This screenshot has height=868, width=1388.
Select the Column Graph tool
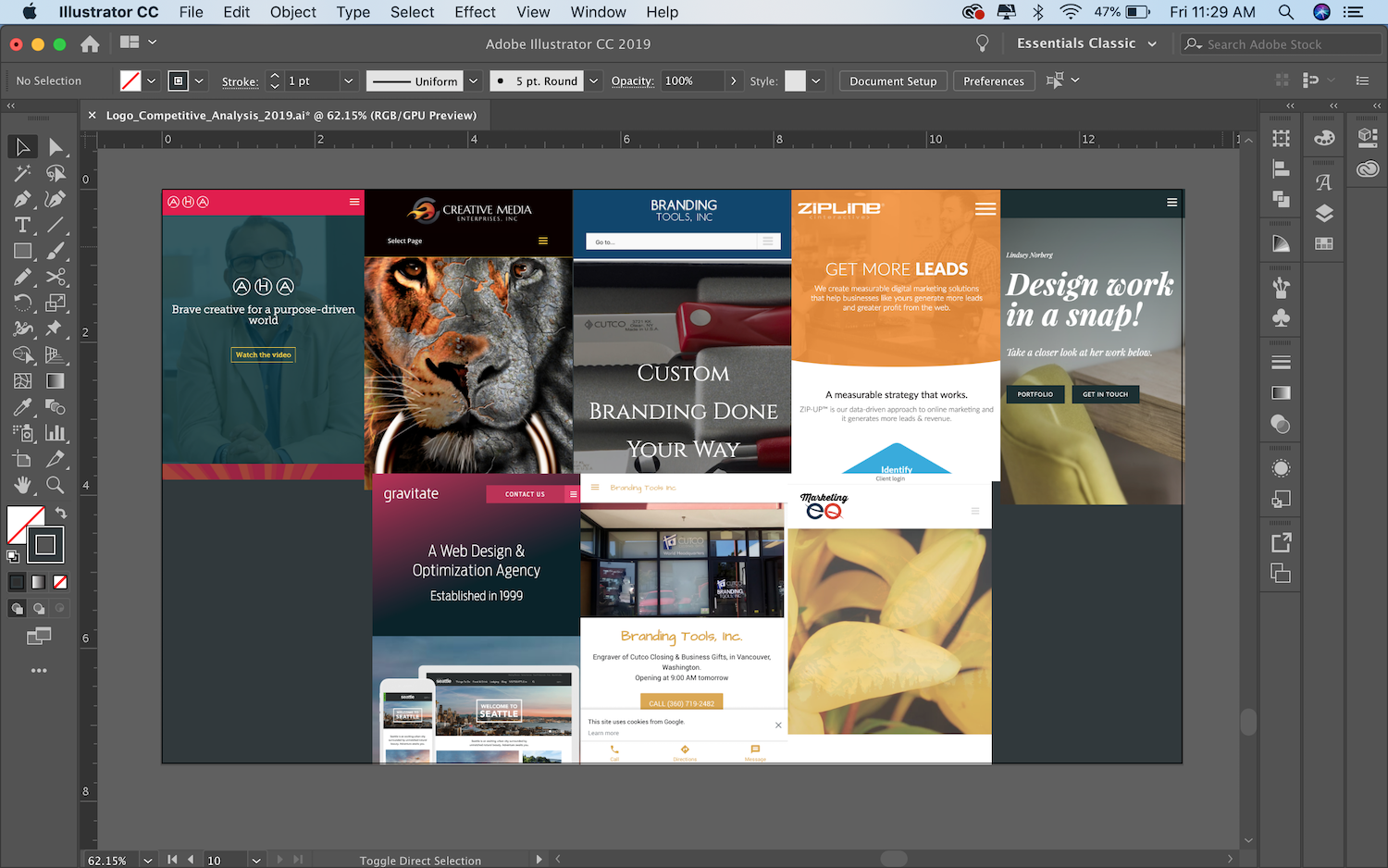coord(56,432)
